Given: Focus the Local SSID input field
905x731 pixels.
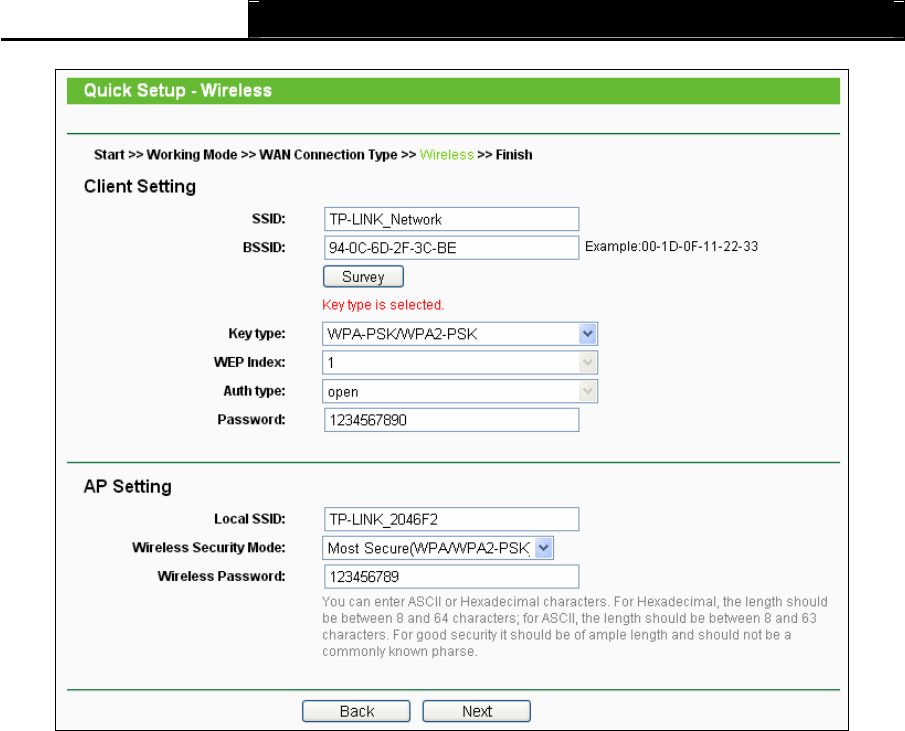Looking at the screenshot, I should [x=451, y=519].
